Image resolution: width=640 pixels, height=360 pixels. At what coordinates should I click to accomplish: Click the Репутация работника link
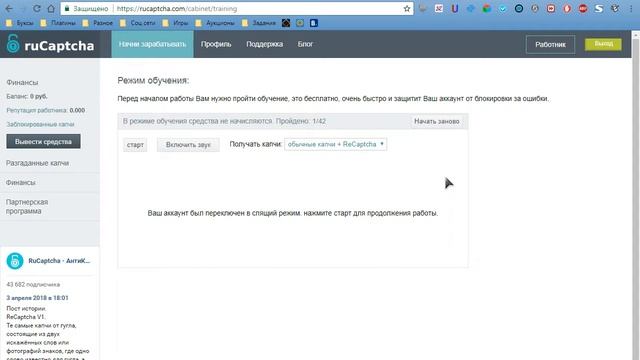point(37,110)
